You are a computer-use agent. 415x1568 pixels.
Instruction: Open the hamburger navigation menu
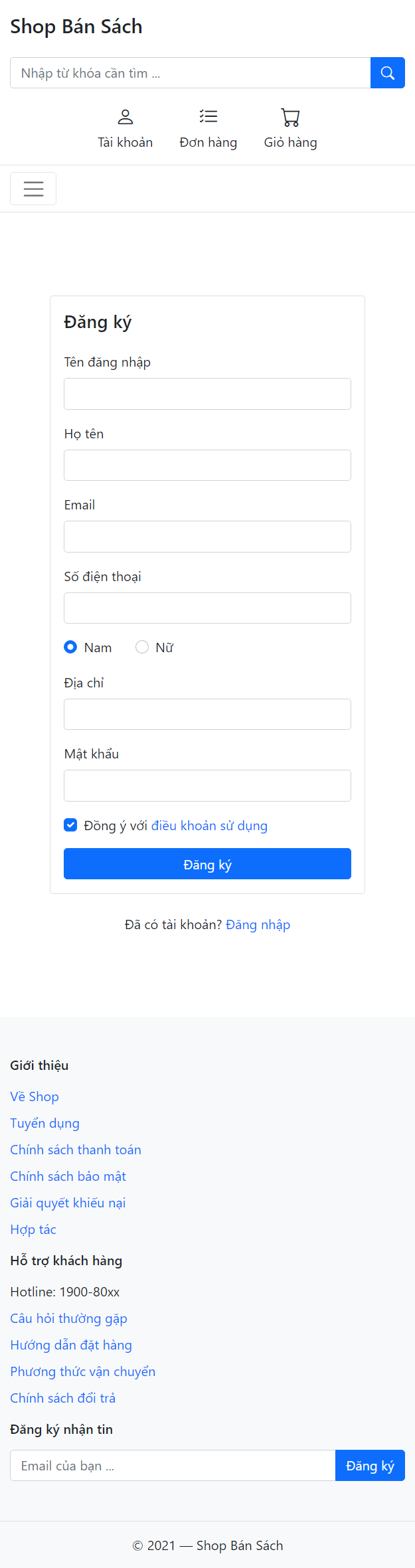[x=33, y=188]
